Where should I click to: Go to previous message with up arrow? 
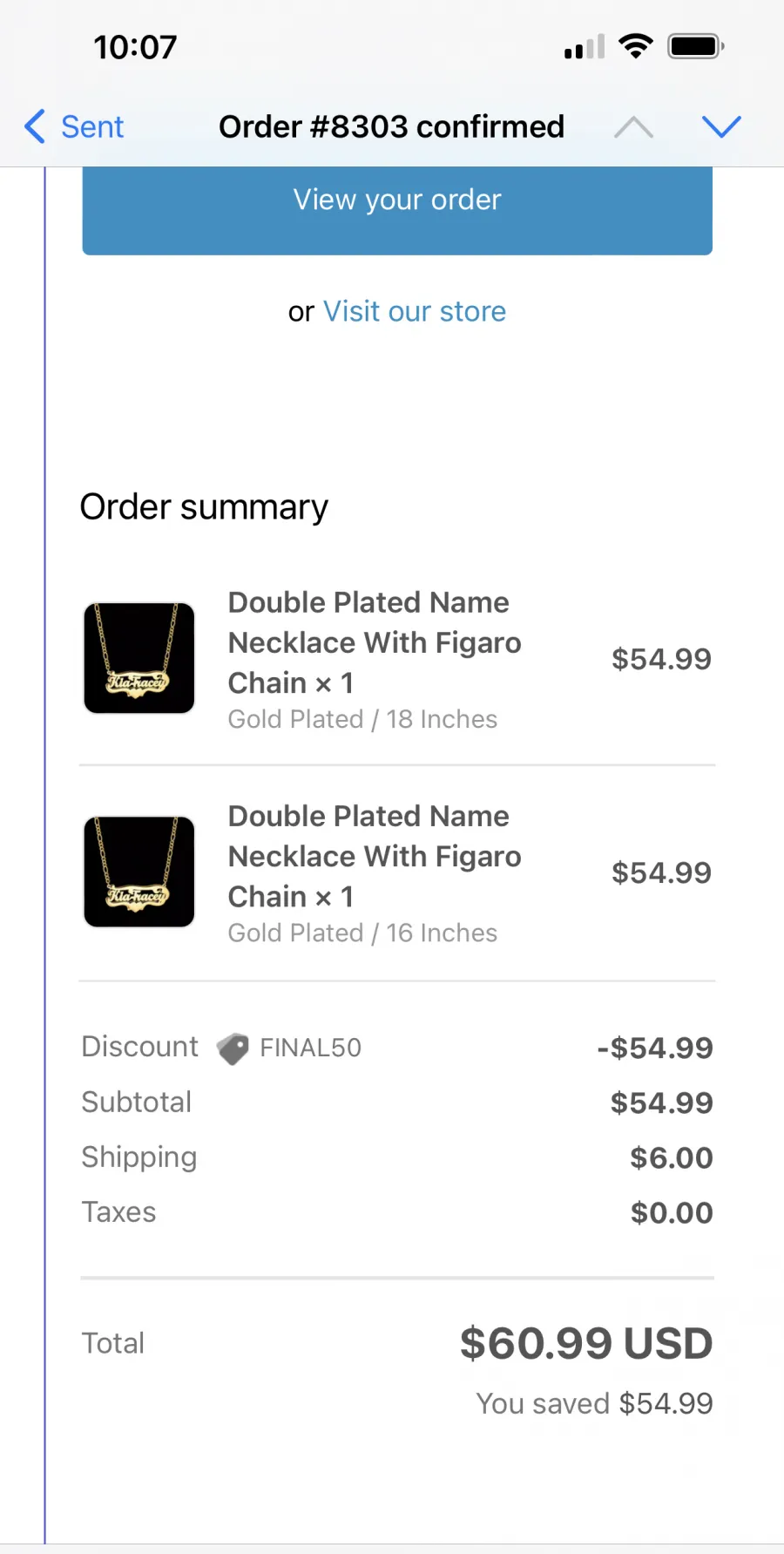(633, 128)
